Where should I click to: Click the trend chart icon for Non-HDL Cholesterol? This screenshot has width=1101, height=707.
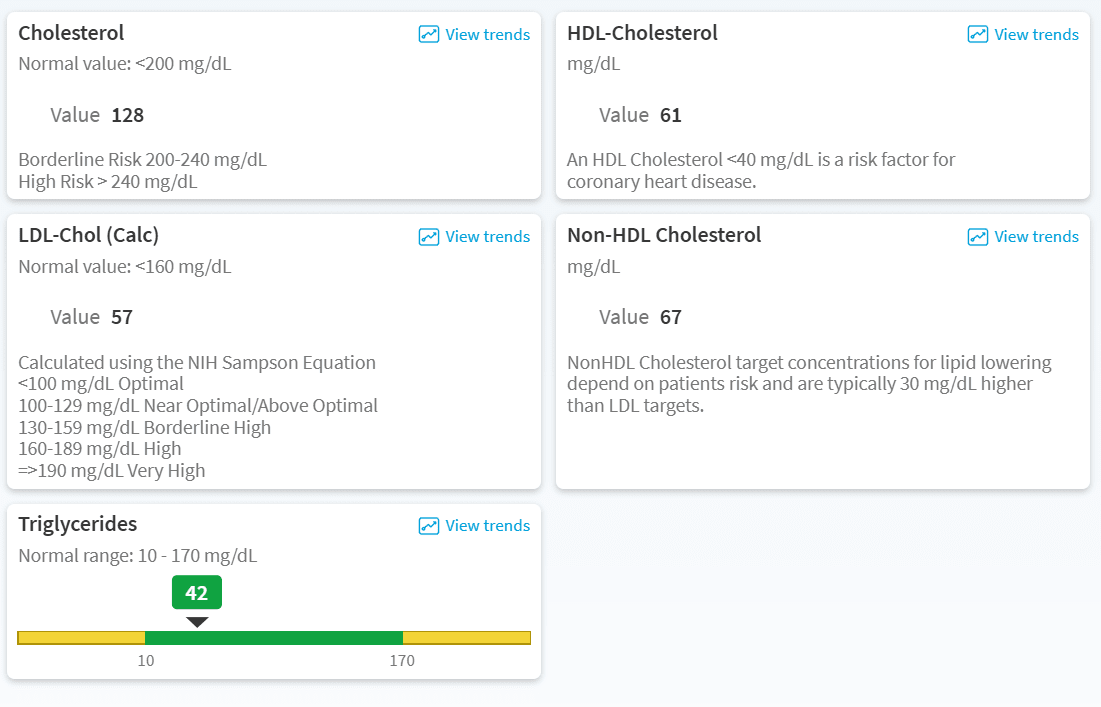point(978,237)
